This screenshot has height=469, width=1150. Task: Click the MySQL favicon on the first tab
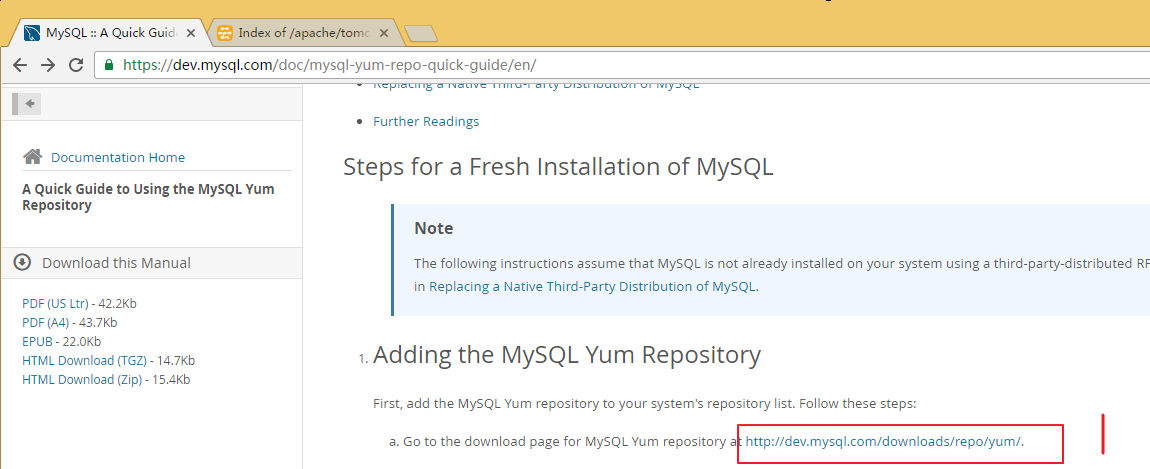32,33
